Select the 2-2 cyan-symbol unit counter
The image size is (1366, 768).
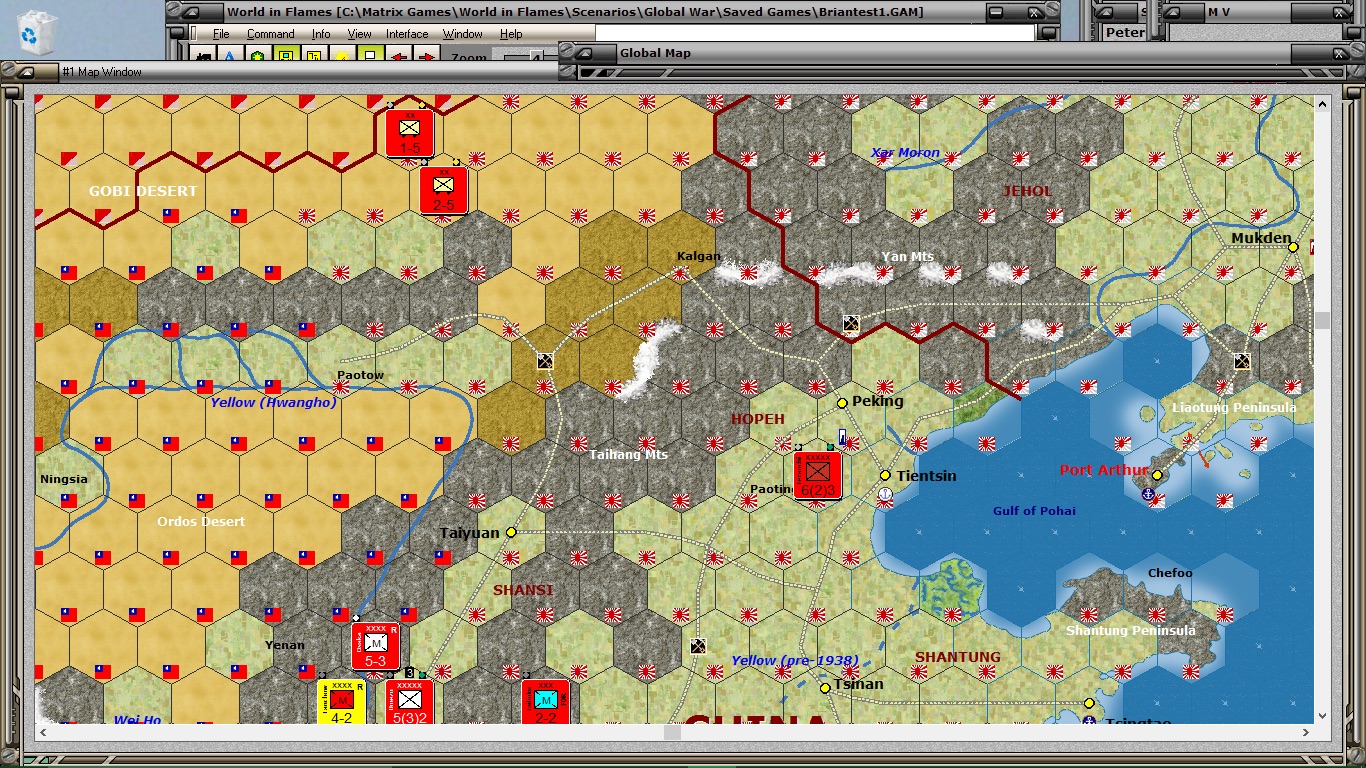[x=546, y=702]
